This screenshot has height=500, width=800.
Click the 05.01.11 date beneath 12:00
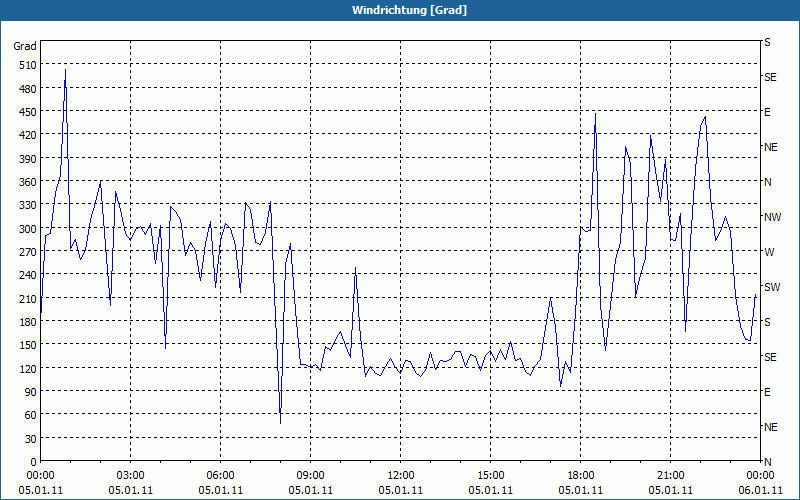(x=401, y=490)
